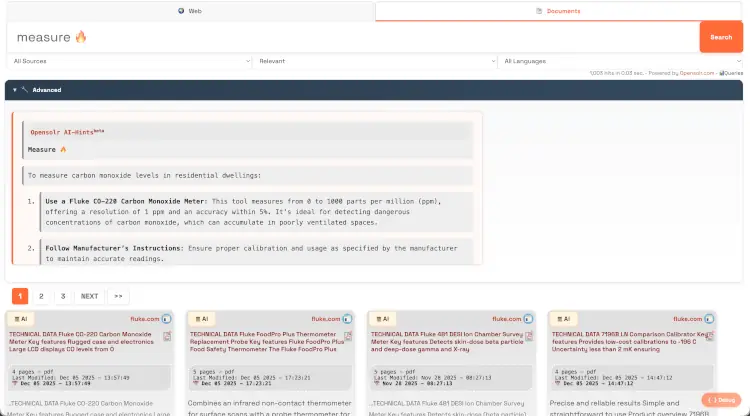
Task: Click '4 pages - pdf' on CO-220 card
Action: point(33,372)
